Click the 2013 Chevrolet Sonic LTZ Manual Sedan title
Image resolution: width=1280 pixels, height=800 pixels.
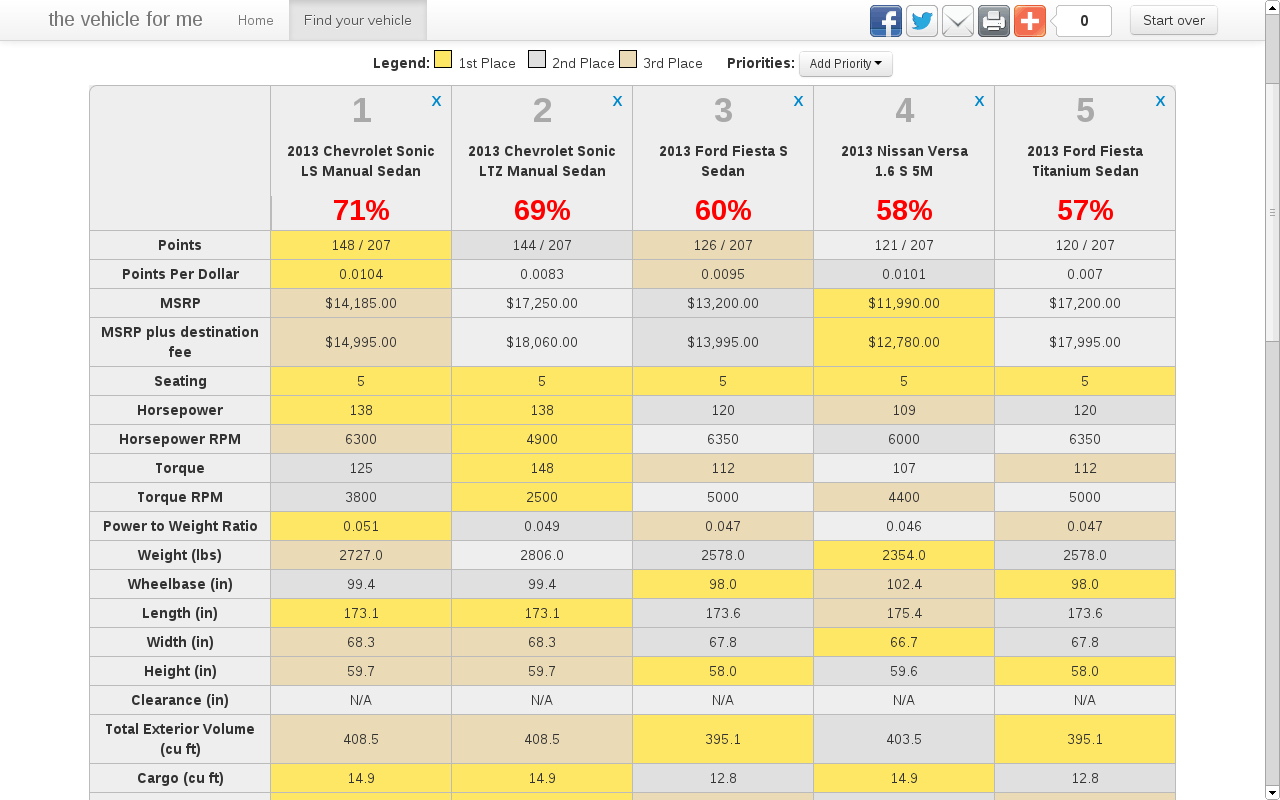(x=542, y=161)
